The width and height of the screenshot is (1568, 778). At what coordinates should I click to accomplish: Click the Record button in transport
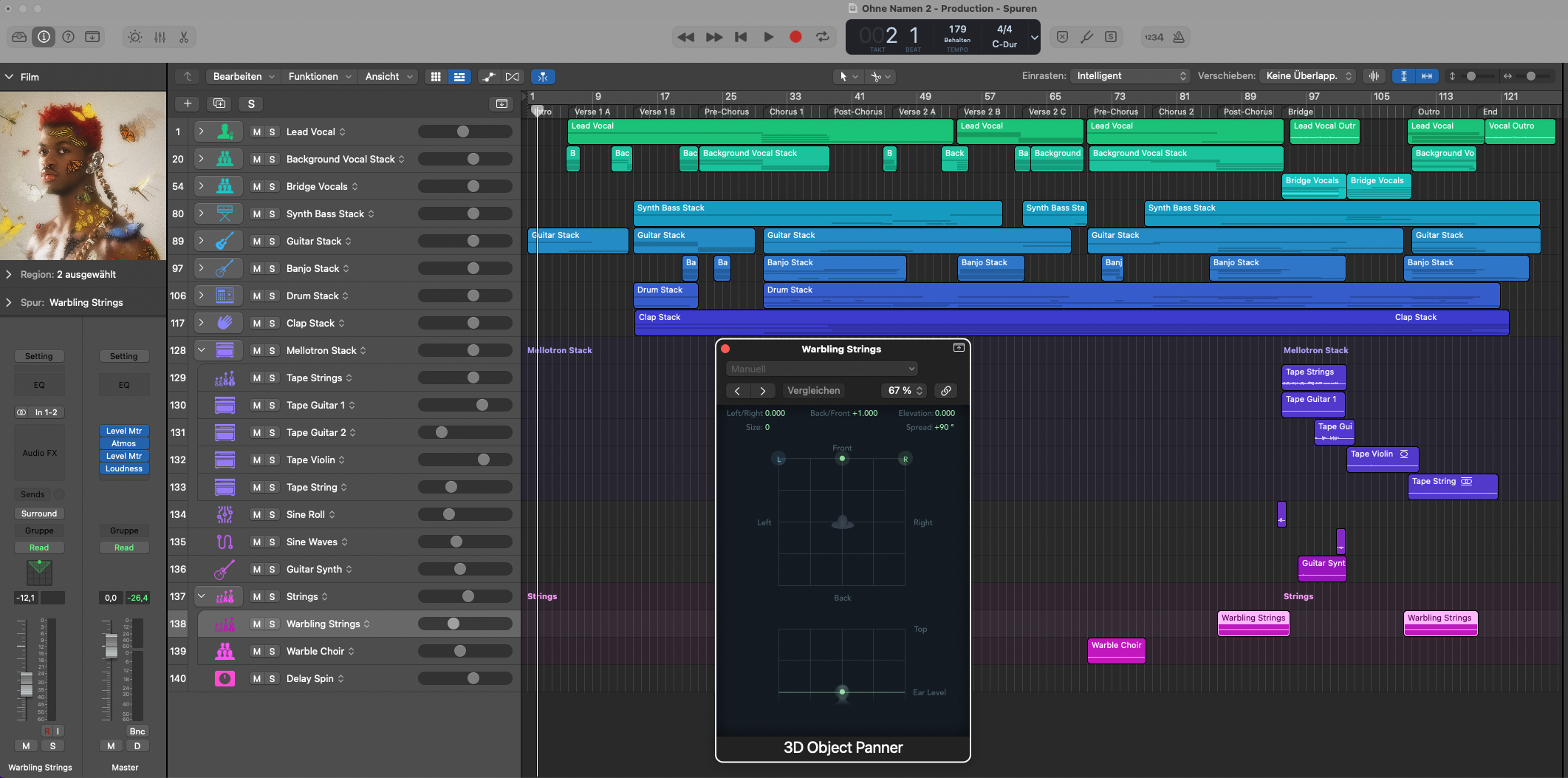(x=795, y=37)
